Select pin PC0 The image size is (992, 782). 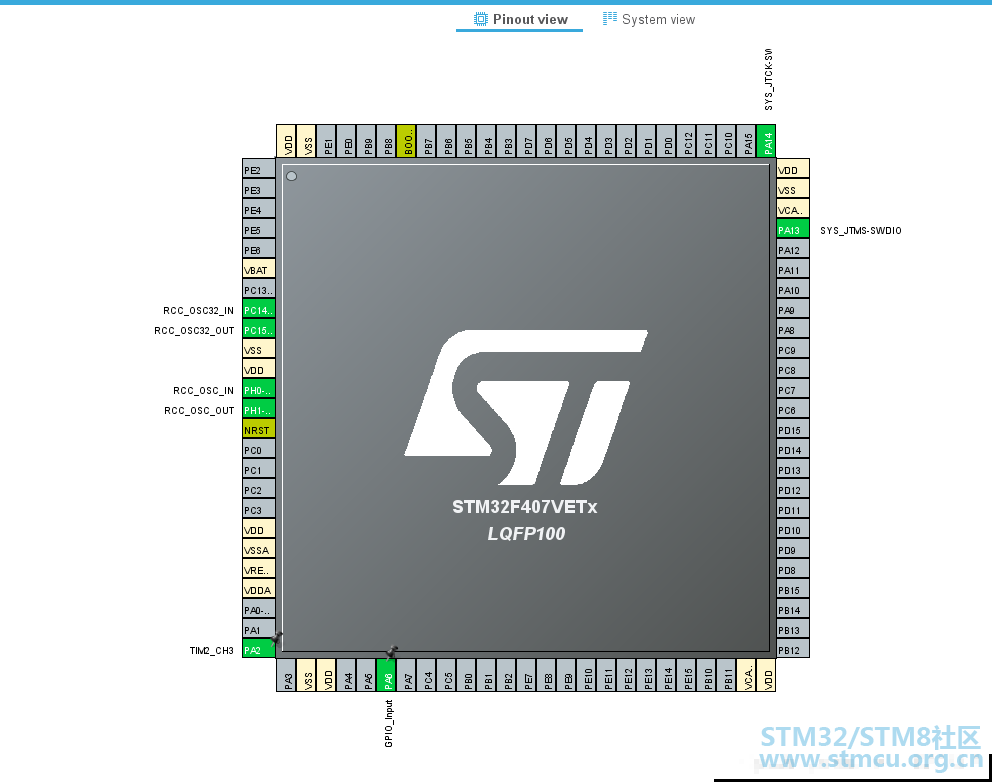[x=259, y=450]
